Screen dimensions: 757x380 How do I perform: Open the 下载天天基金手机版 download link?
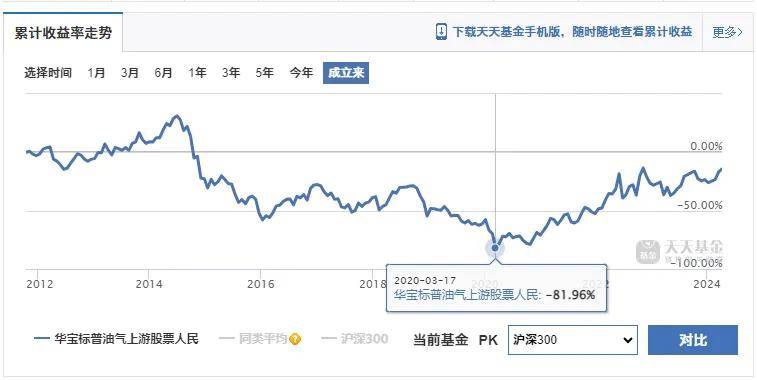pos(572,32)
